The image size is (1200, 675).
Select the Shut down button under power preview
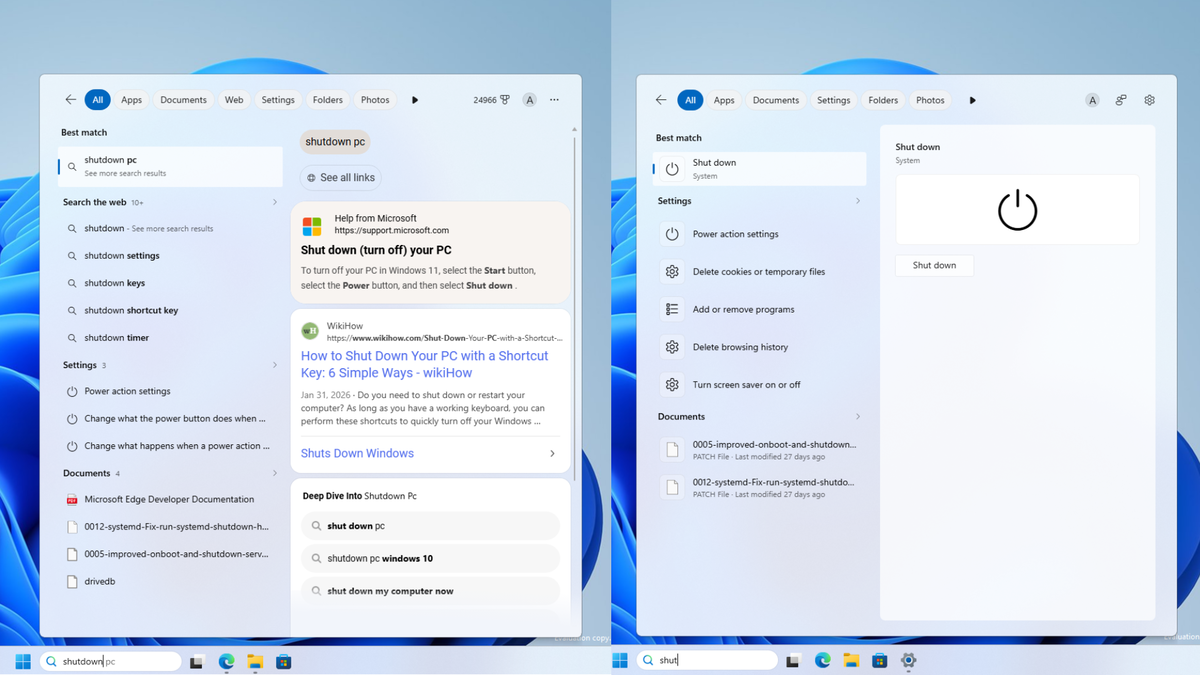click(934, 266)
